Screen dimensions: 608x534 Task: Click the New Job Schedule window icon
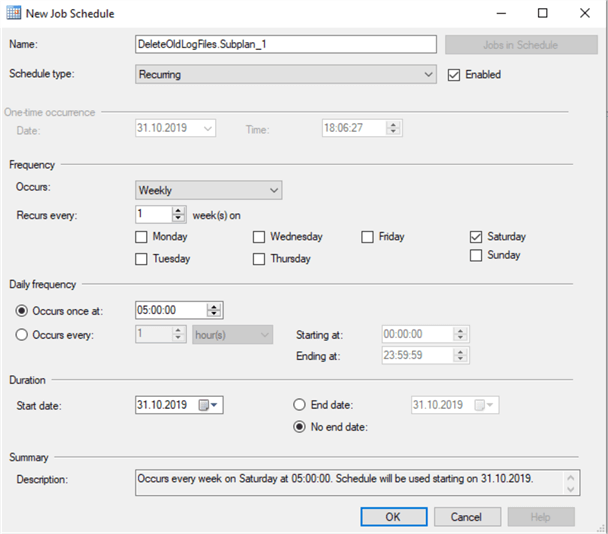tap(14, 14)
